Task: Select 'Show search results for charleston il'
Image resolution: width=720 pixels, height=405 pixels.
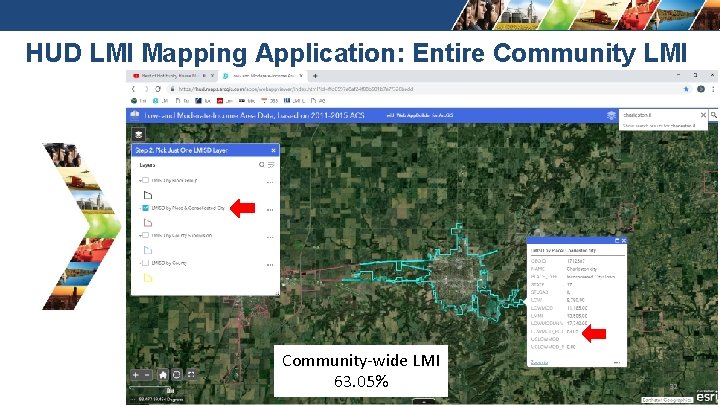Action: [x=658, y=125]
